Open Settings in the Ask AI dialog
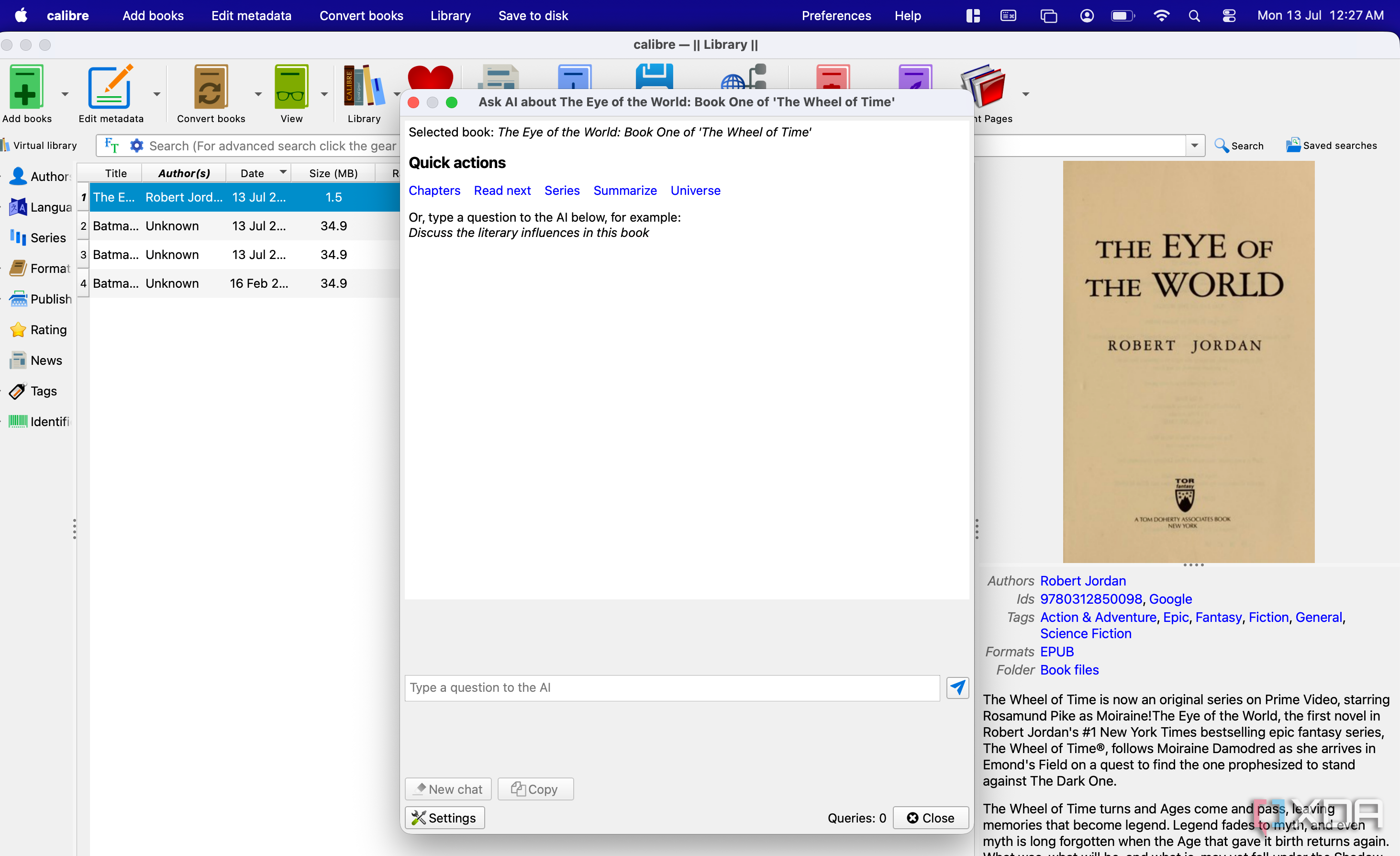 pyautogui.click(x=444, y=817)
